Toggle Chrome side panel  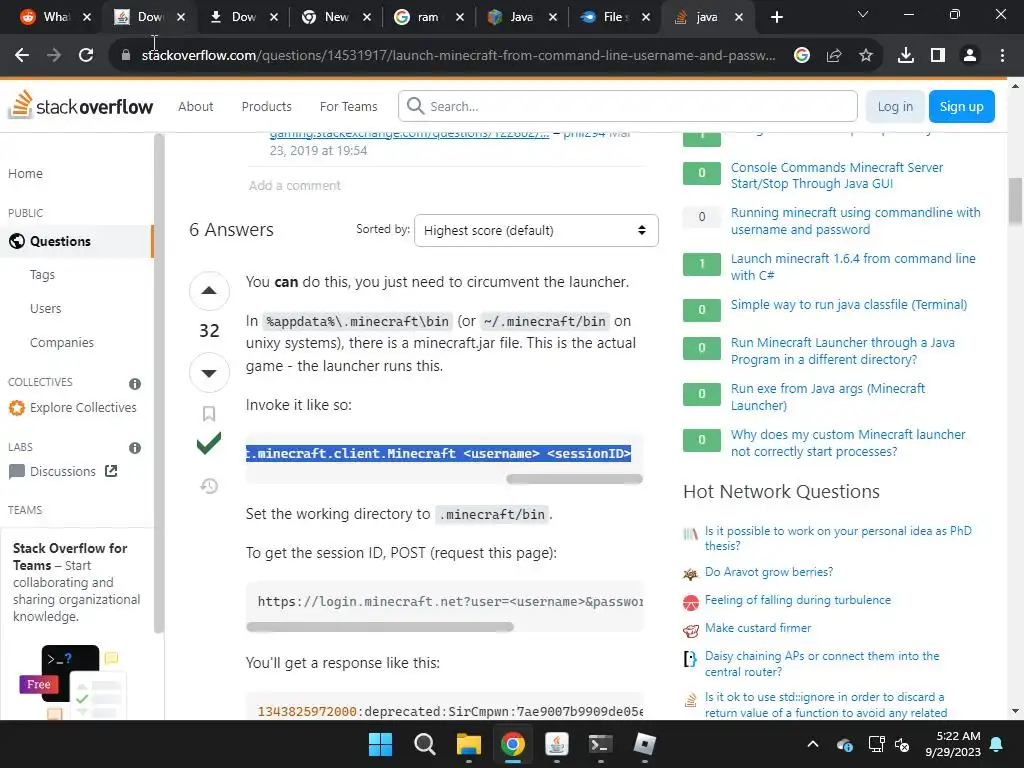(938, 56)
